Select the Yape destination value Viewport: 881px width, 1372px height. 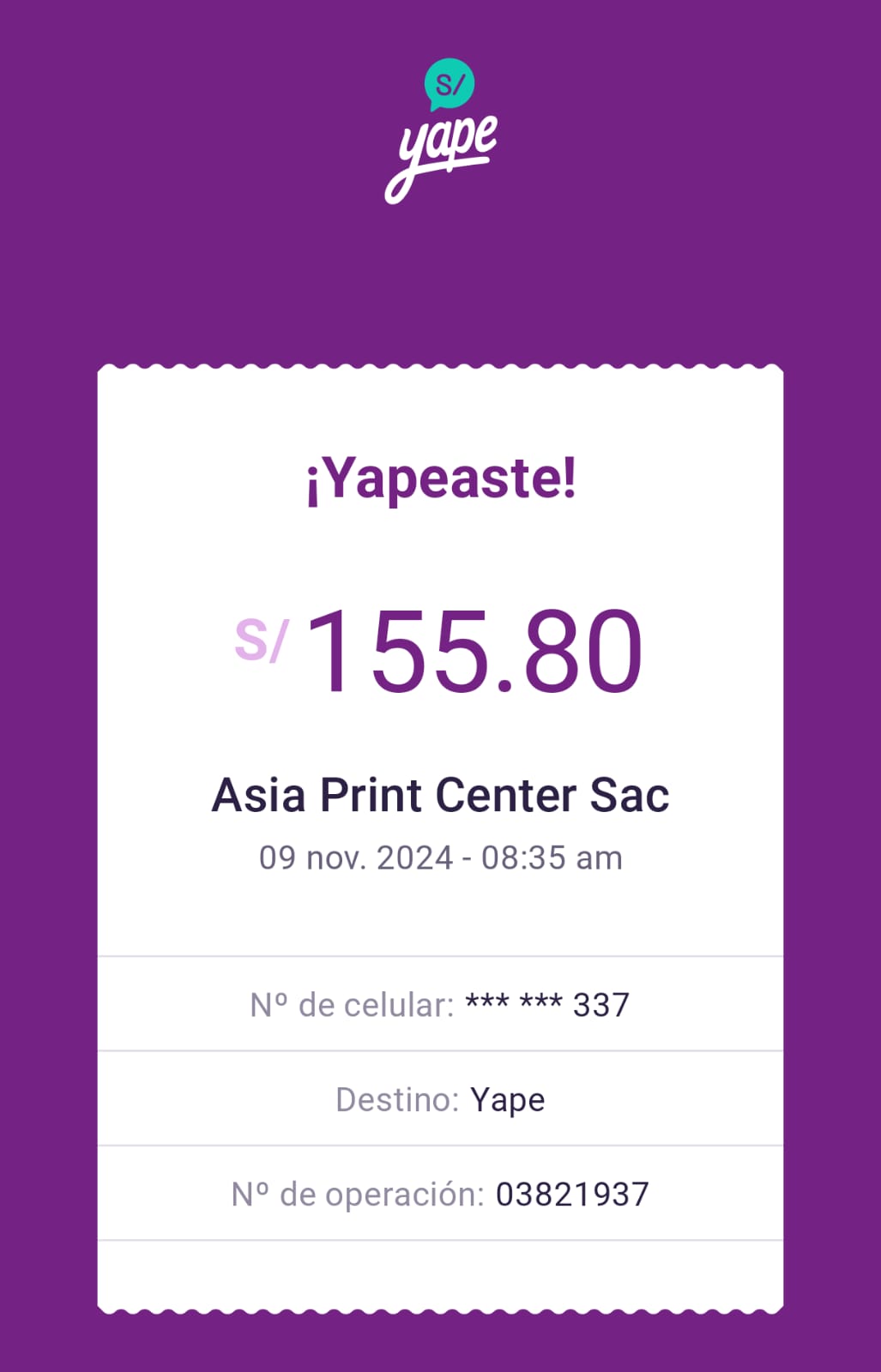coord(508,1099)
